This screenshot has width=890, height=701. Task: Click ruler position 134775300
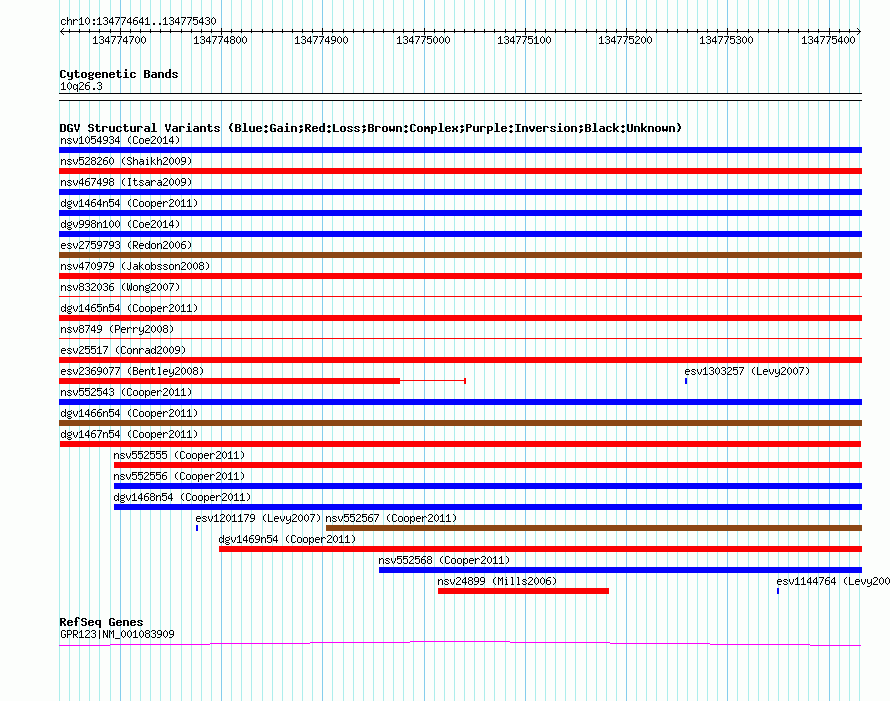pos(727,40)
